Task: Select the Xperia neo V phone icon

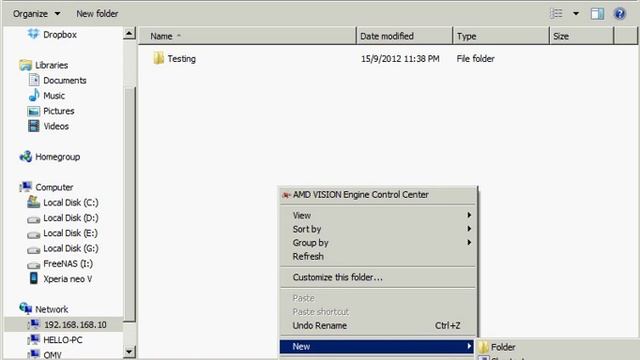Action: click(x=33, y=278)
